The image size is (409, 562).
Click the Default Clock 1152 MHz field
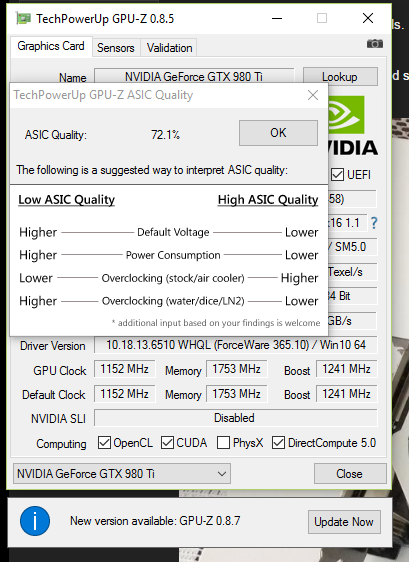click(x=124, y=394)
